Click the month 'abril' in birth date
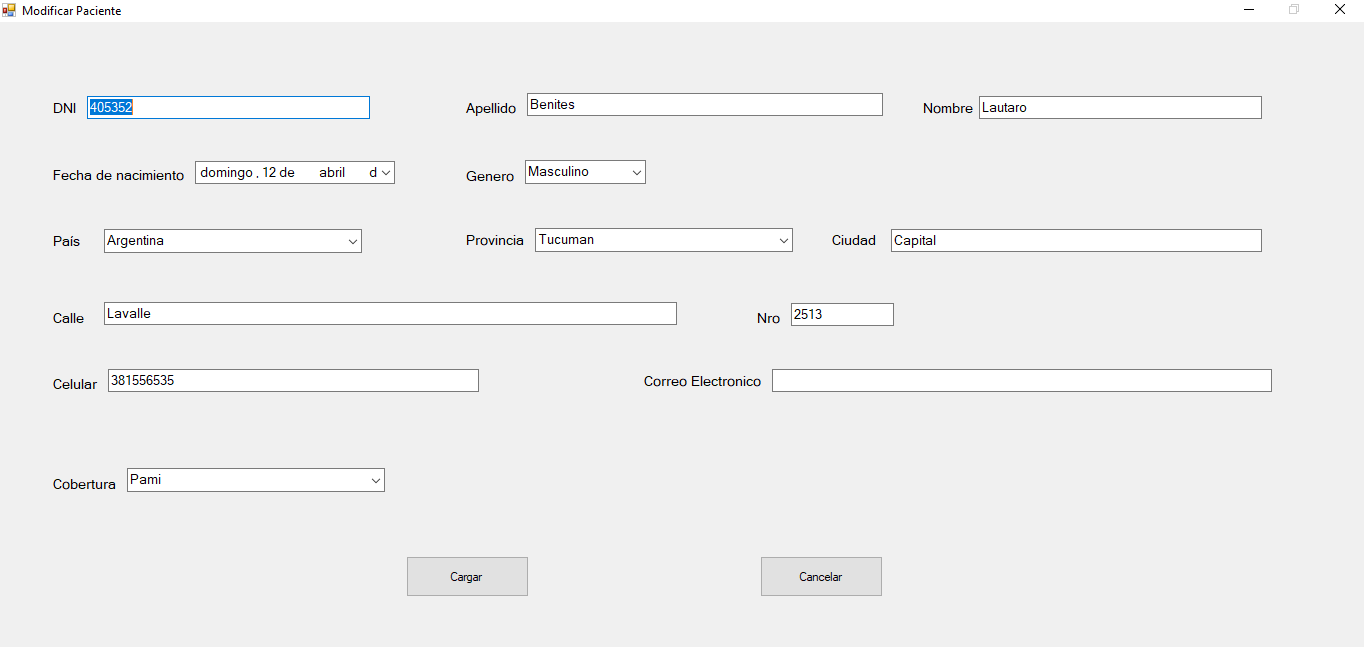 (332, 173)
